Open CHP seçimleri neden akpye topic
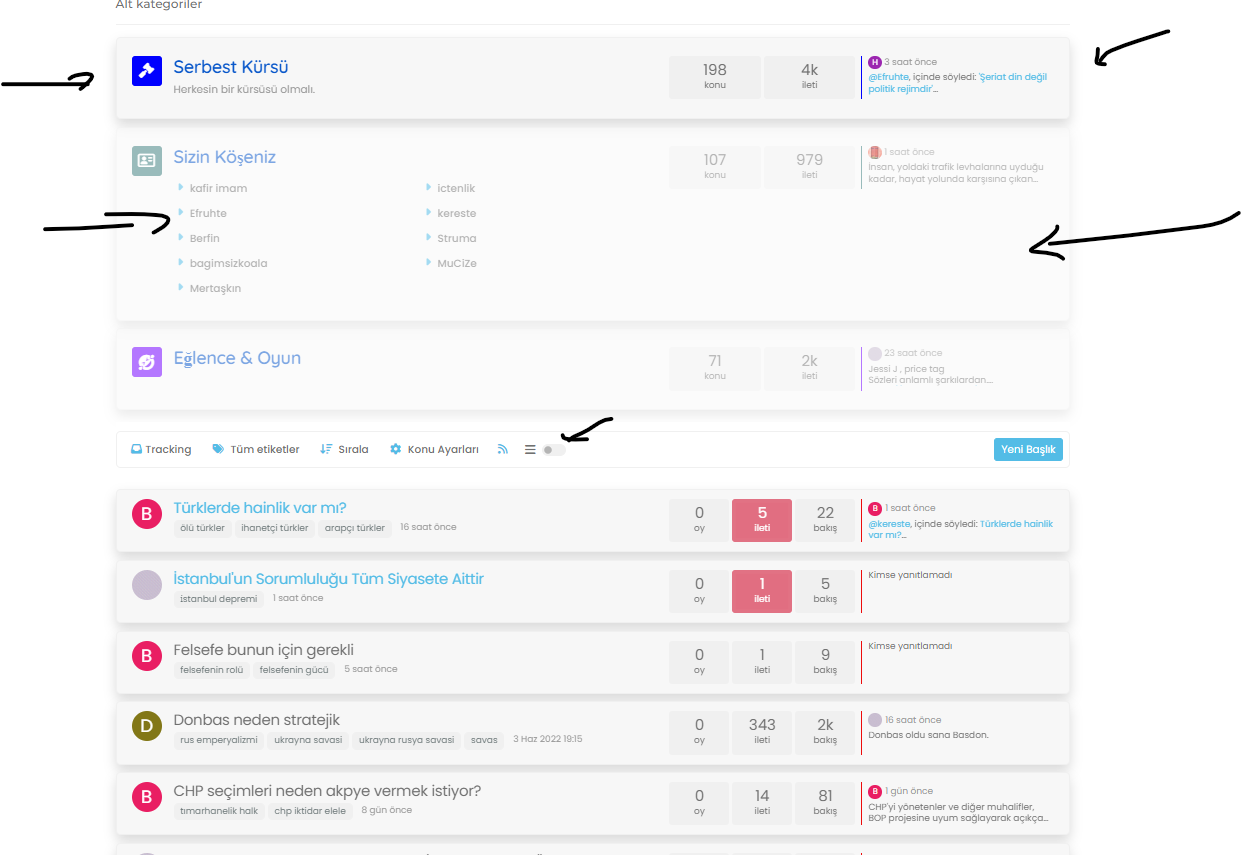 pyautogui.click(x=327, y=791)
